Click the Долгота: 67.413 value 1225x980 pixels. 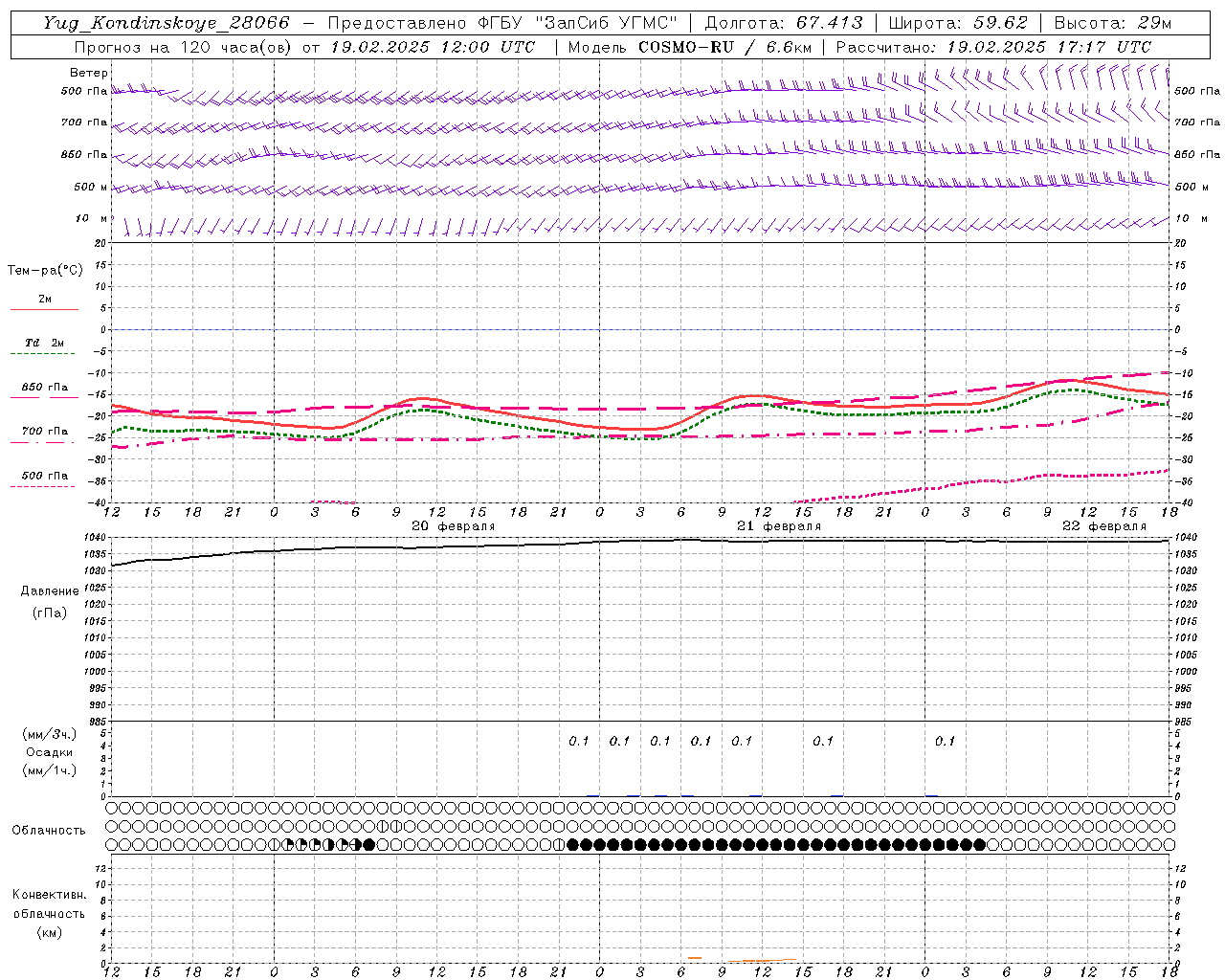tap(784, 23)
